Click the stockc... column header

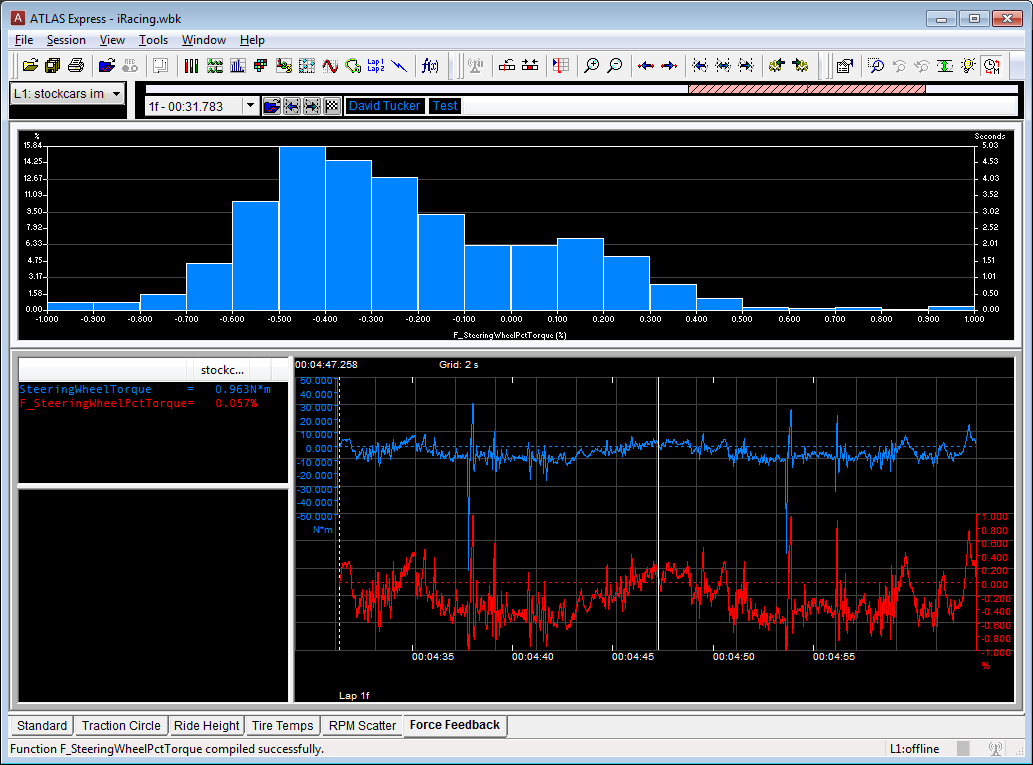pyautogui.click(x=222, y=370)
